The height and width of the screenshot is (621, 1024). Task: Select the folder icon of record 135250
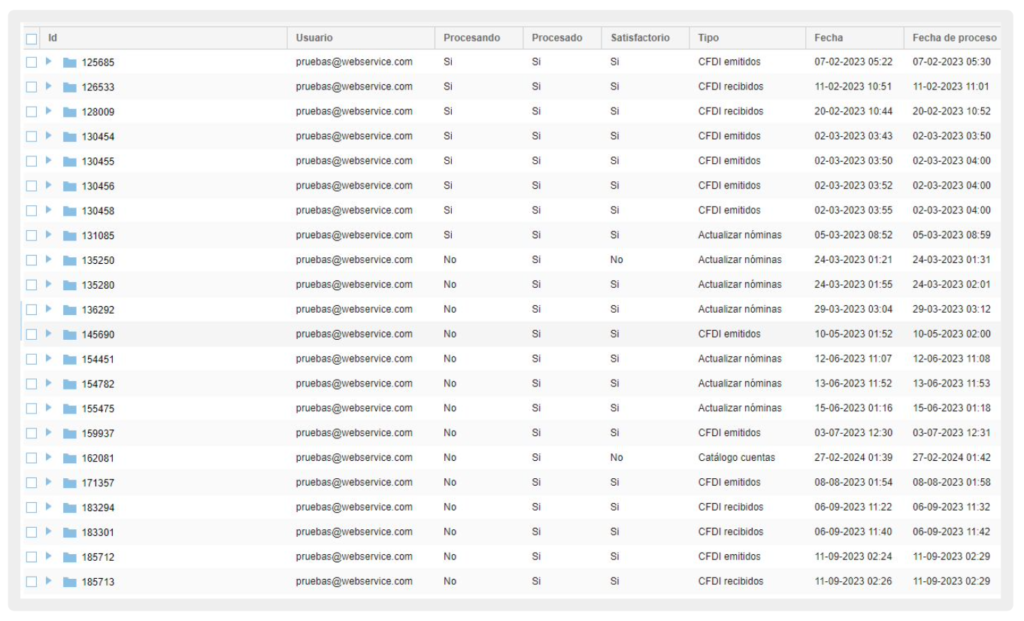tap(70, 260)
